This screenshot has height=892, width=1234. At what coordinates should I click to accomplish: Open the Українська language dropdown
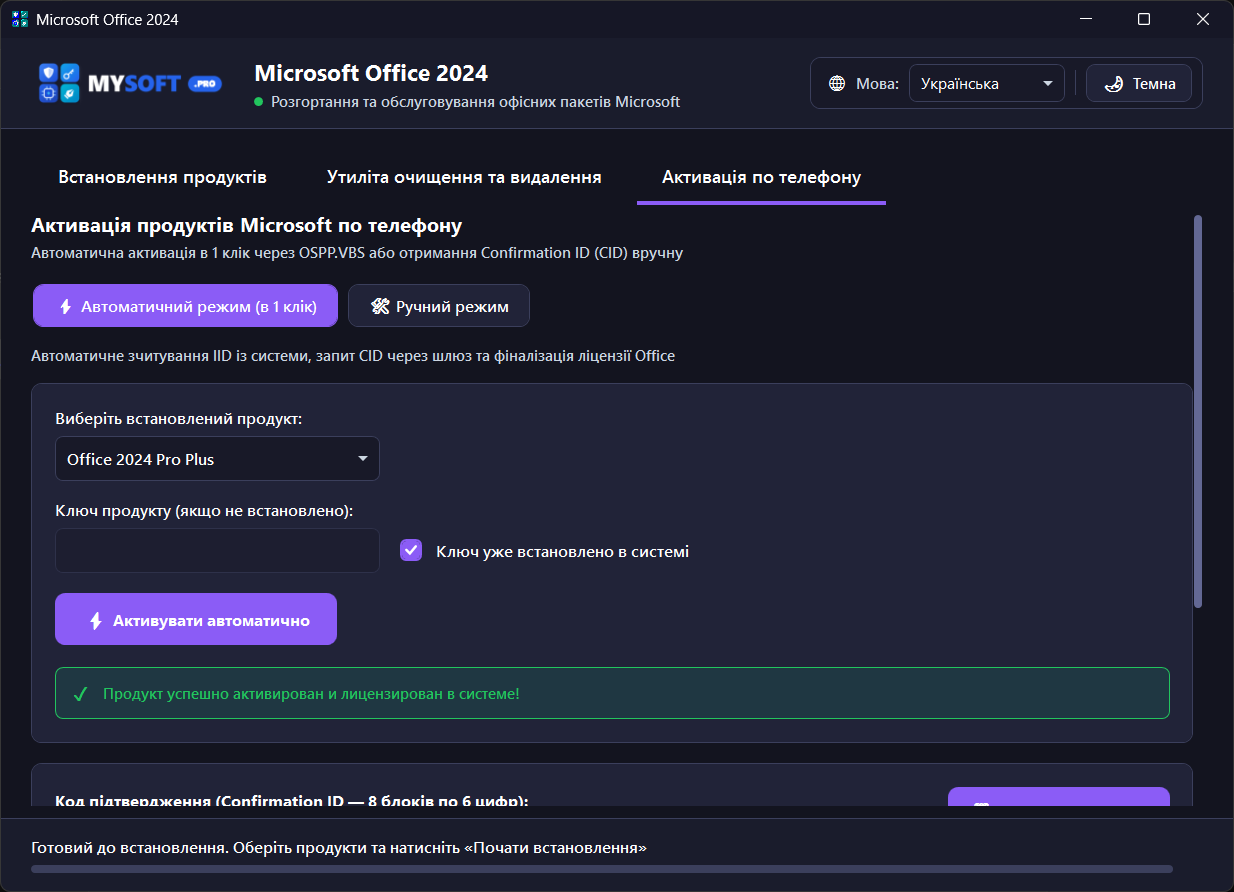click(x=986, y=84)
